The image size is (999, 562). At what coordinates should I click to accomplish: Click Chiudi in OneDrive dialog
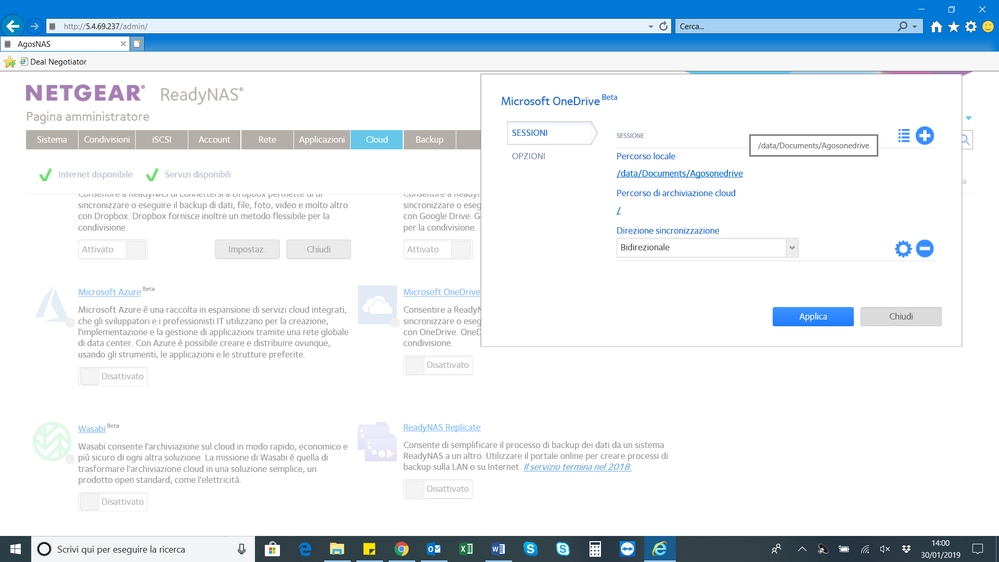[x=901, y=316]
